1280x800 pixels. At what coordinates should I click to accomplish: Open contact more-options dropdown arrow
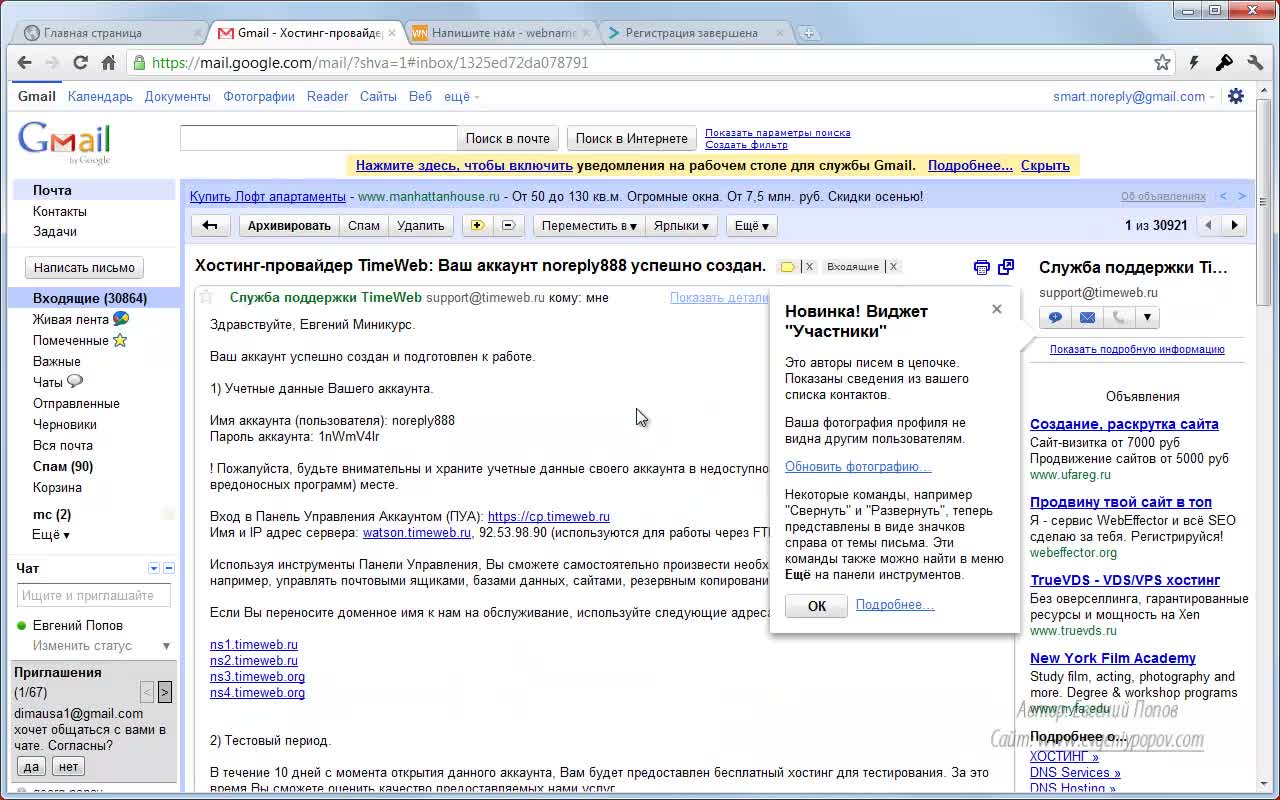pyautogui.click(x=1147, y=318)
